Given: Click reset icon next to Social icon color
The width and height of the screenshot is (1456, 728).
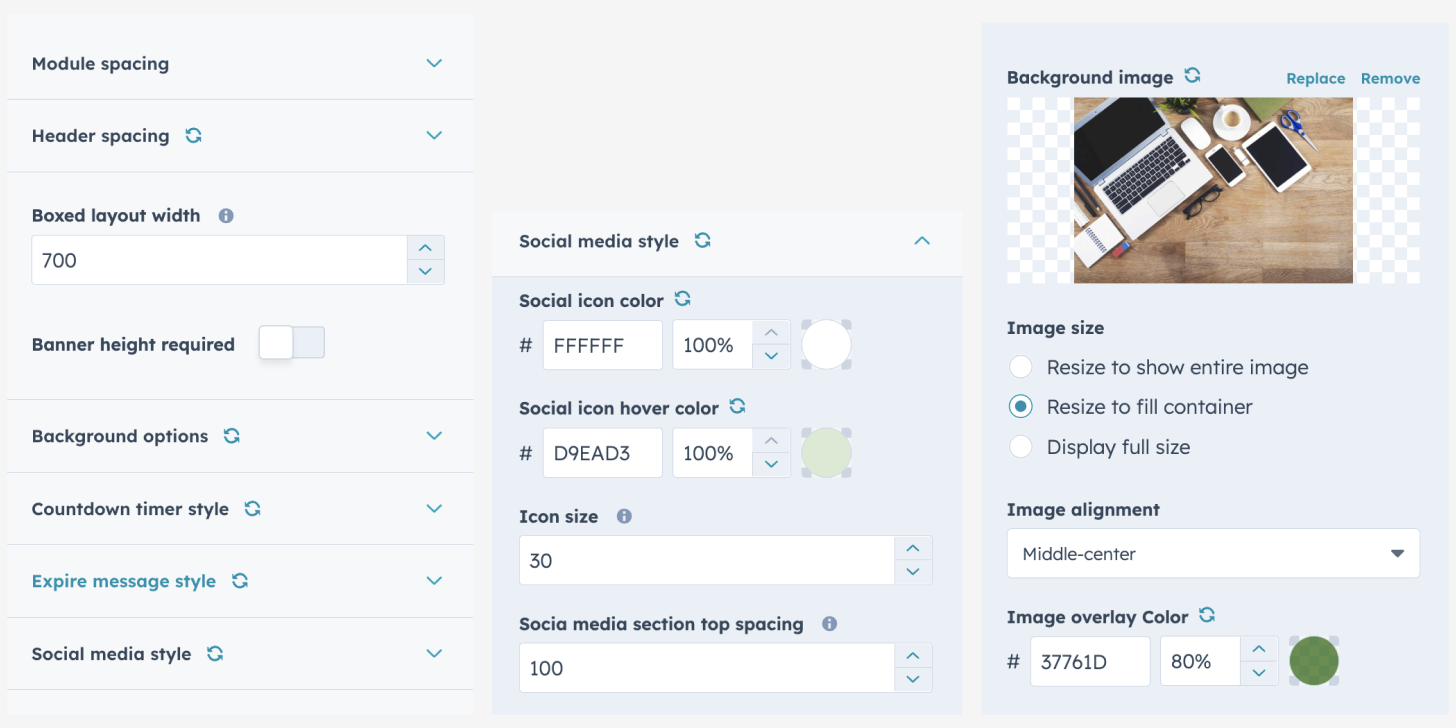Looking at the screenshot, I should (683, 299).
